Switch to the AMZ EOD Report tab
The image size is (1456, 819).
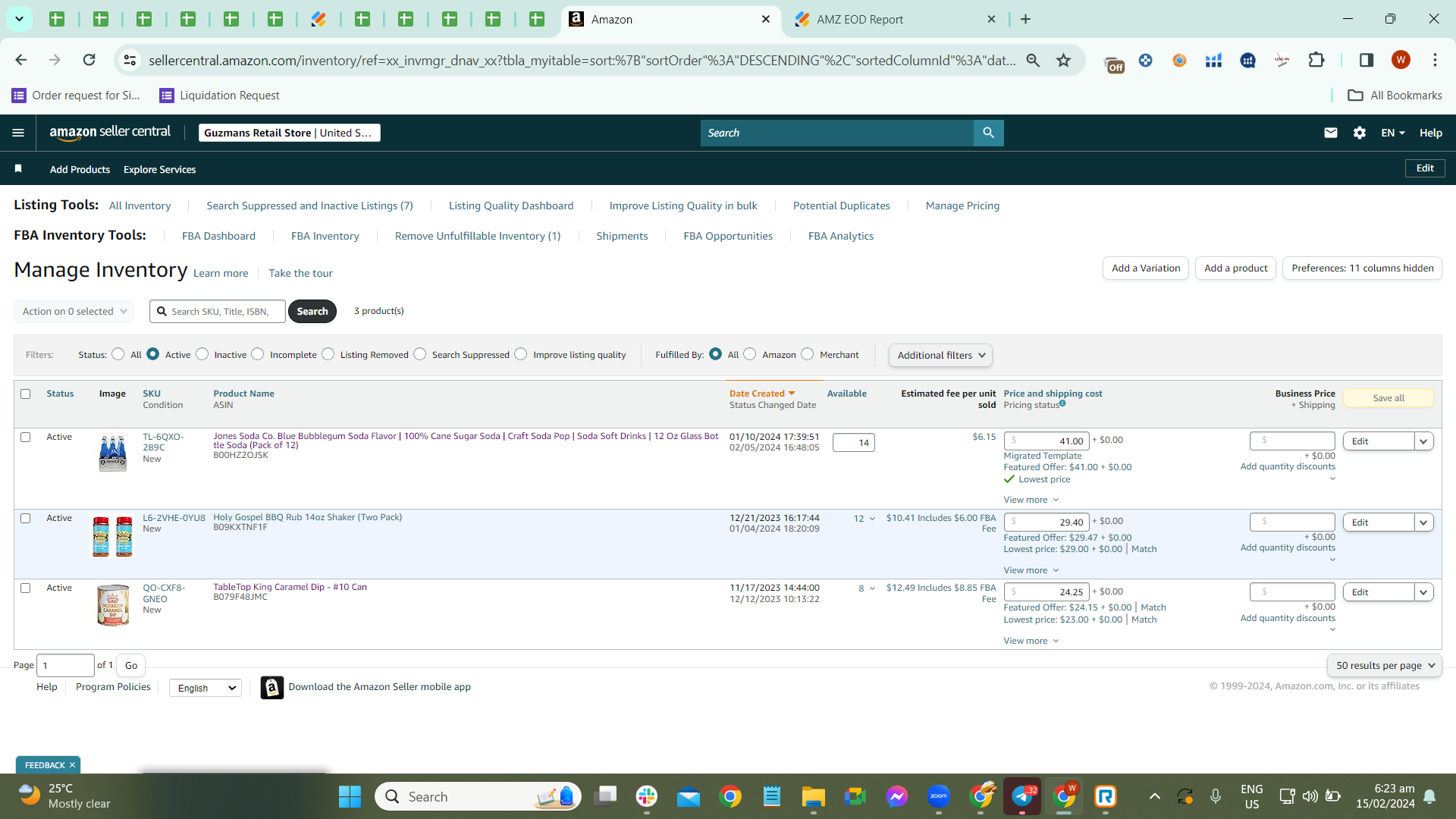tap(895, 20)
